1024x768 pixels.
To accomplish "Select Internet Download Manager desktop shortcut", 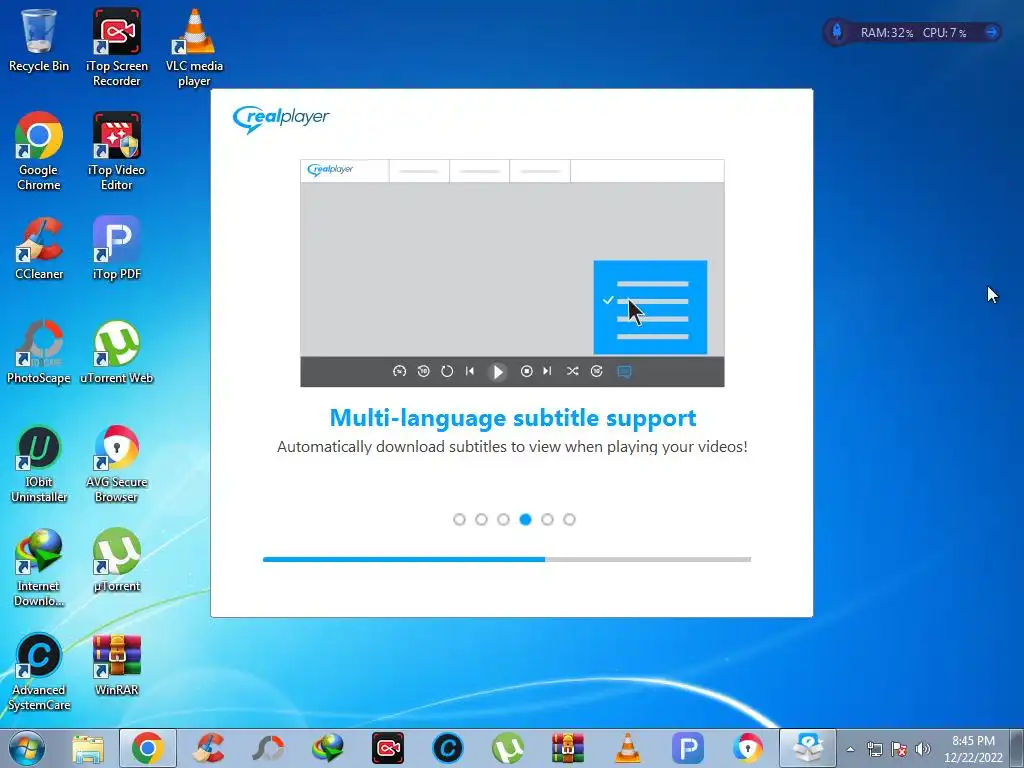I will point(39,568).
